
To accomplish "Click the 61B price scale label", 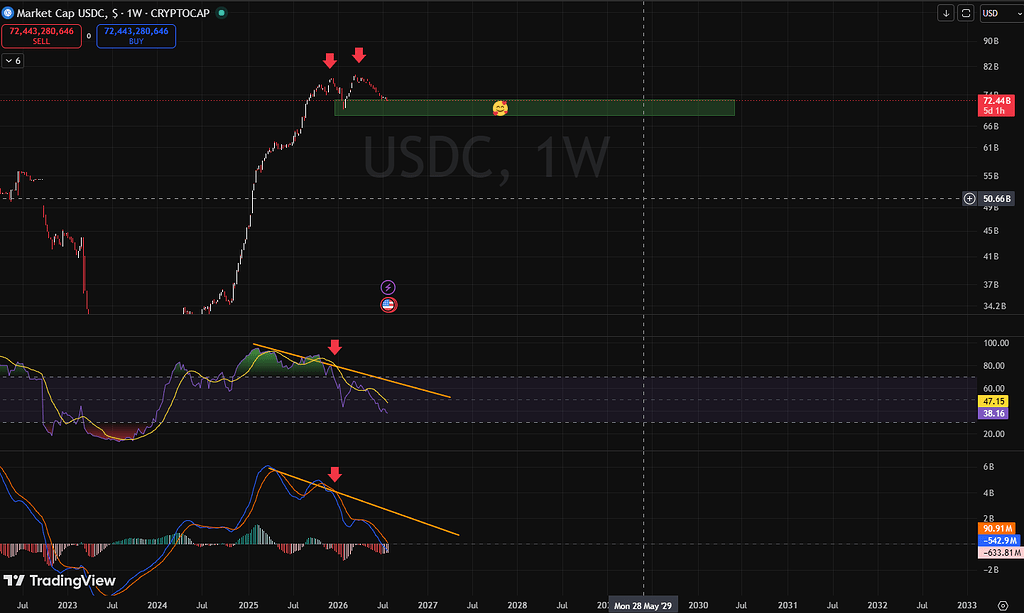I will click(991, 148).
